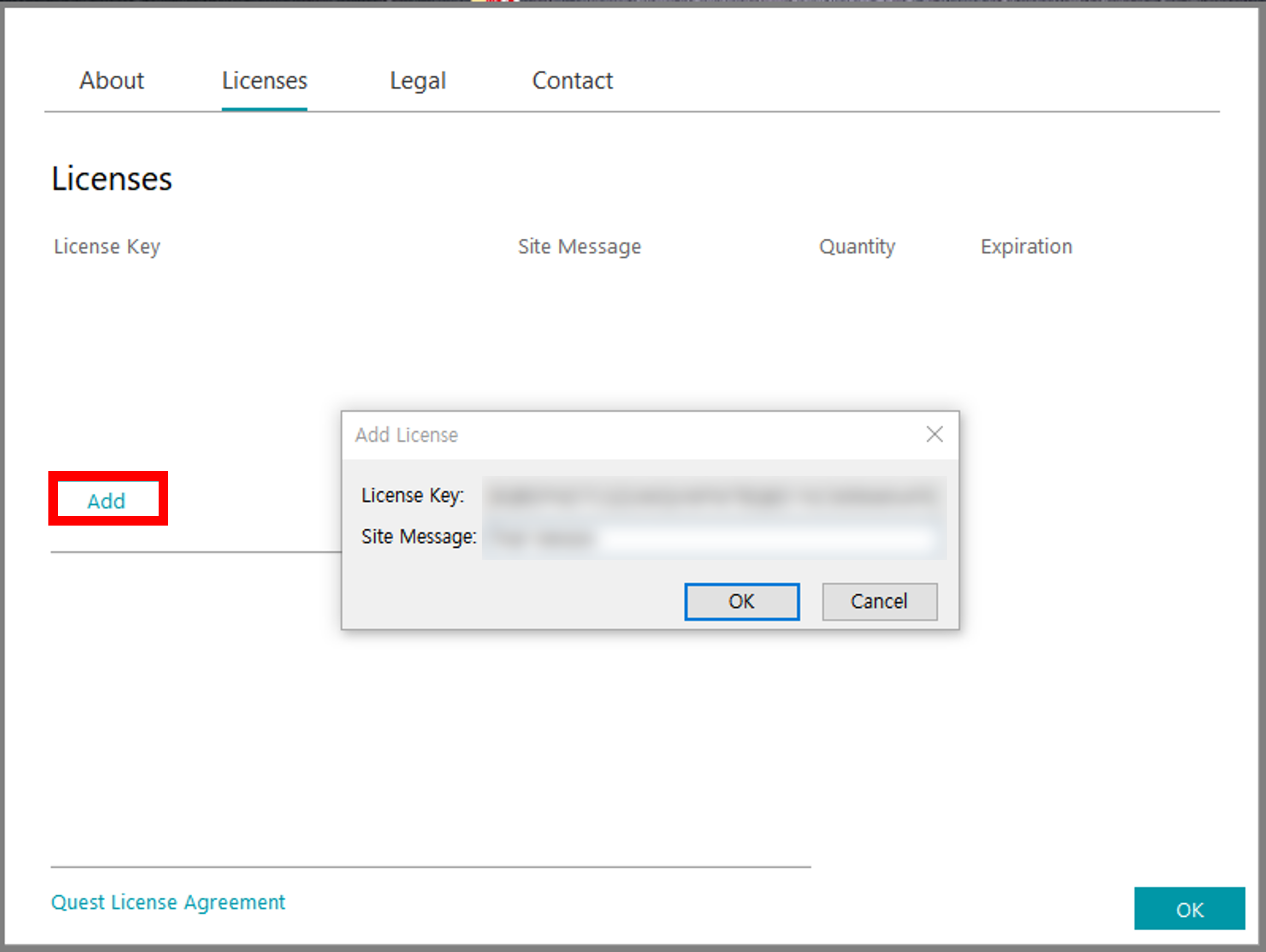Close the Add License dialog with X
The width and height of the screenshot is (1266, 952).
(934, 434)
